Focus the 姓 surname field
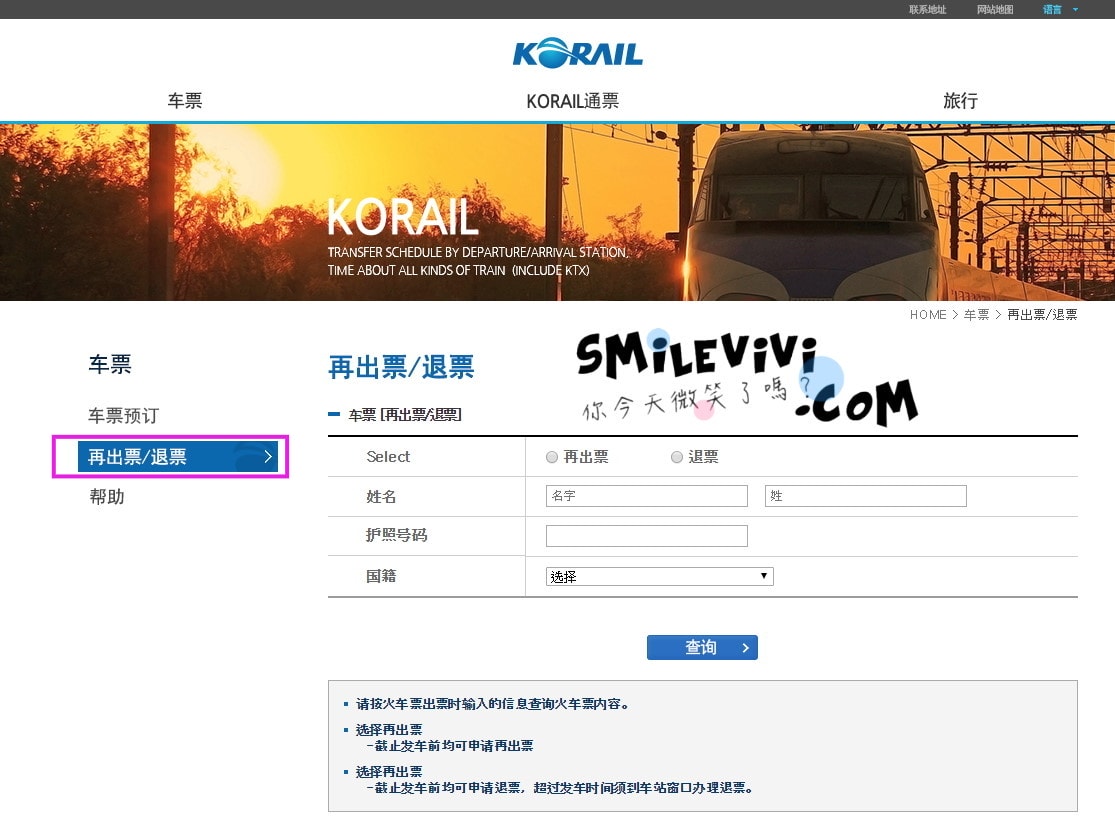Screen dimensions: 1115x827 865,496
